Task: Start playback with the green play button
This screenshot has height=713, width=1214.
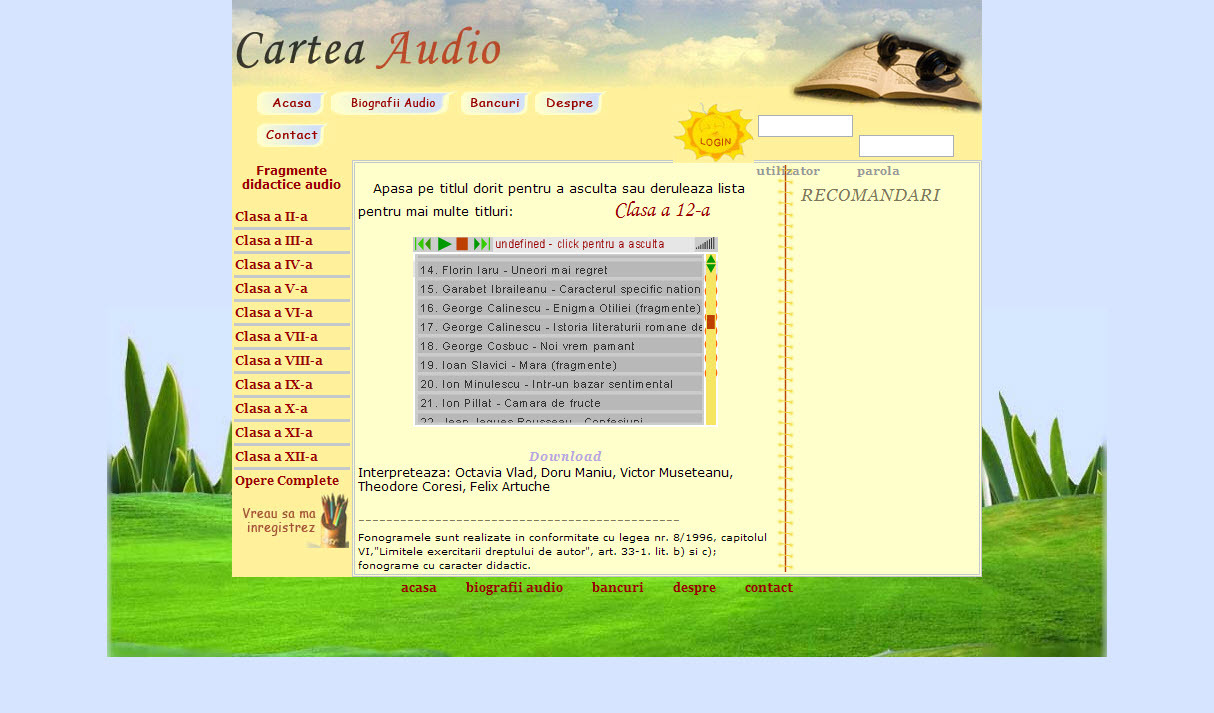Action: [x=444, y=244]
